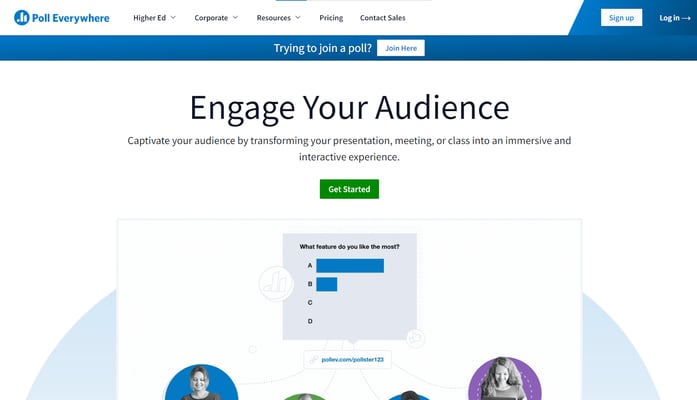Click the Join Here button
This screenshot has height=400, width=697.
pos(401,48)
